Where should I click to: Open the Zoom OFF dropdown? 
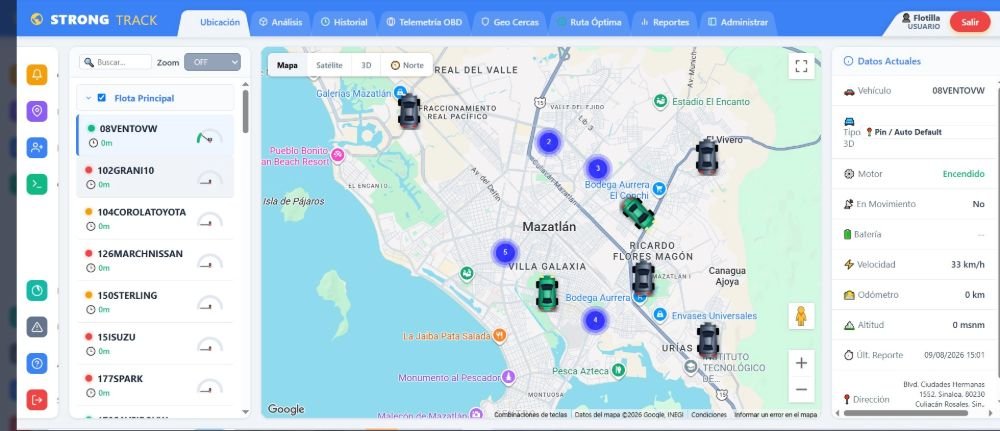coord(212,62)
